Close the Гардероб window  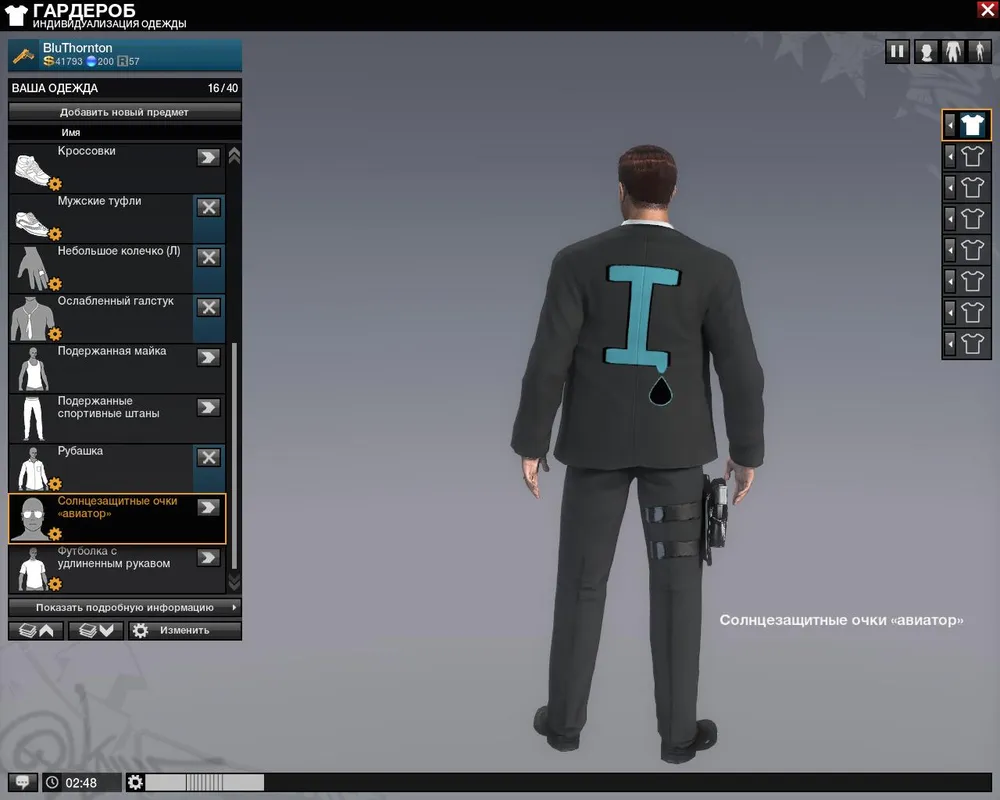coord(987,10)
